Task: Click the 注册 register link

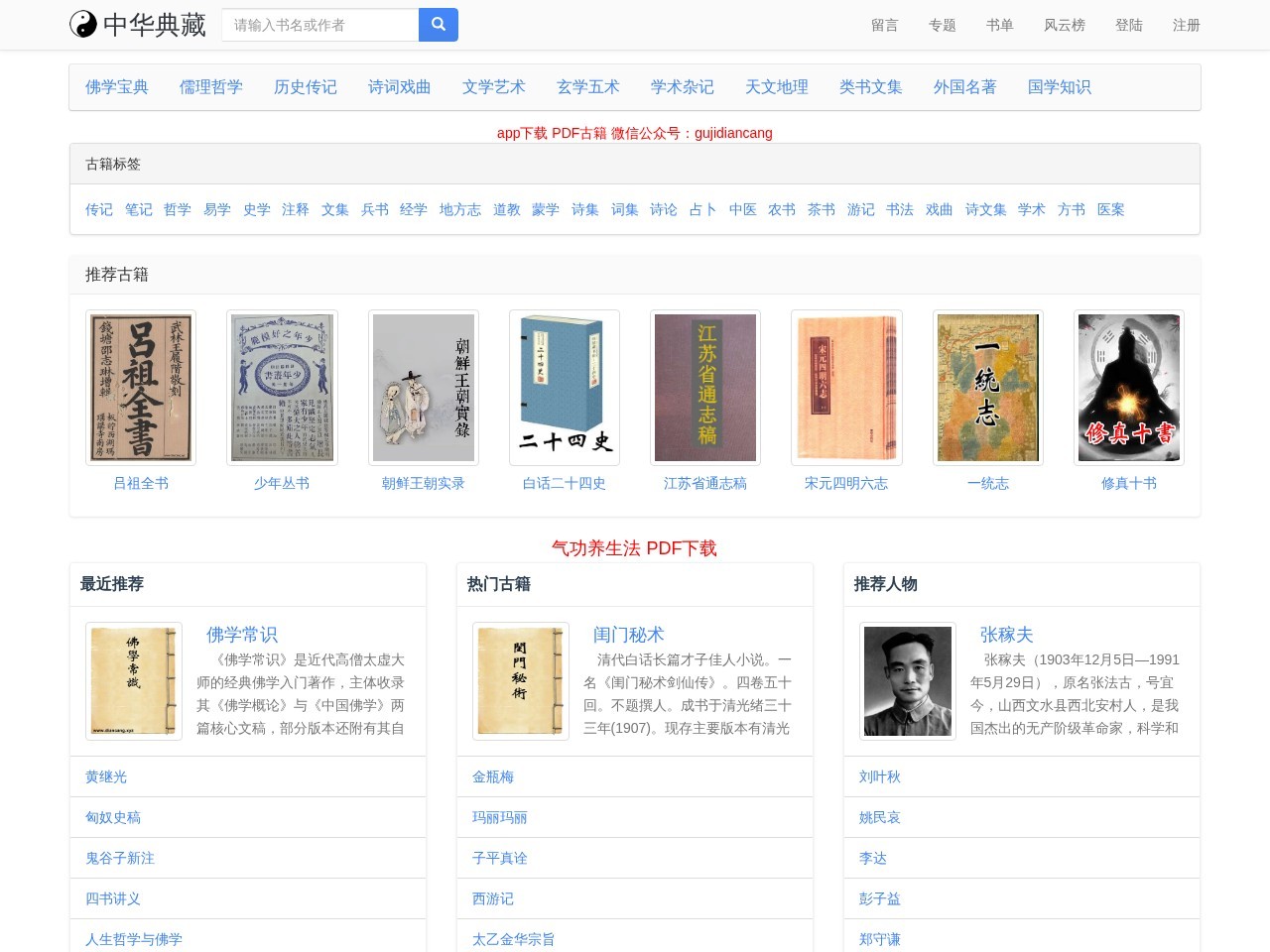Action: 1186,25
